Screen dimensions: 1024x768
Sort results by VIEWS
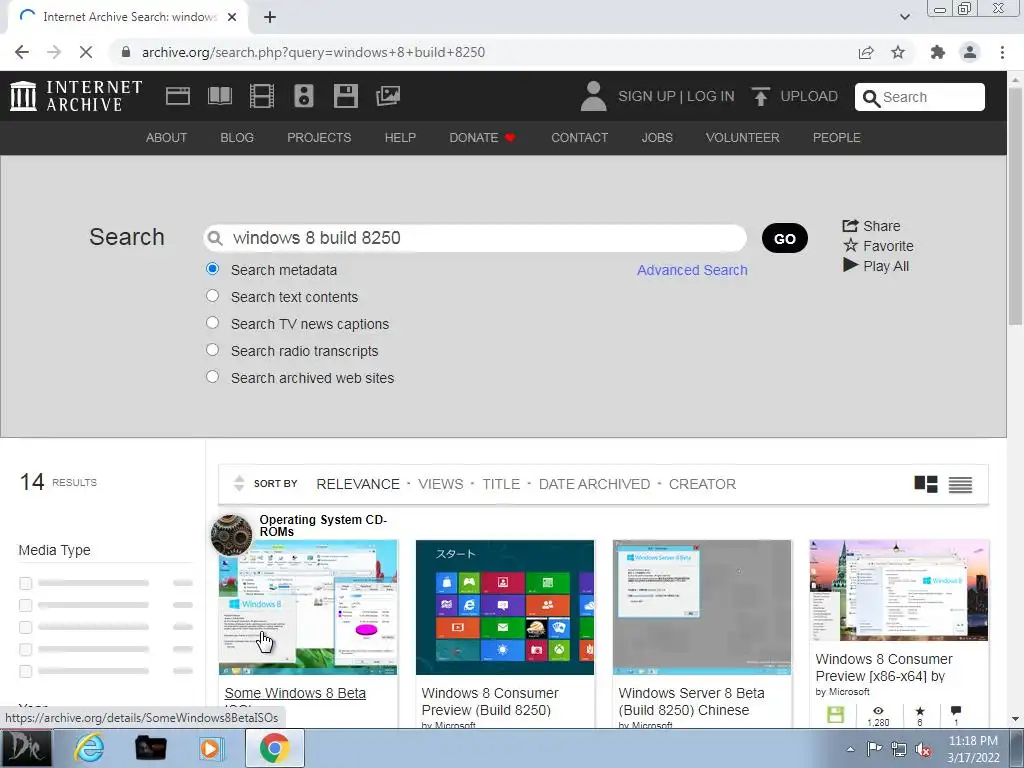point(441,484)
